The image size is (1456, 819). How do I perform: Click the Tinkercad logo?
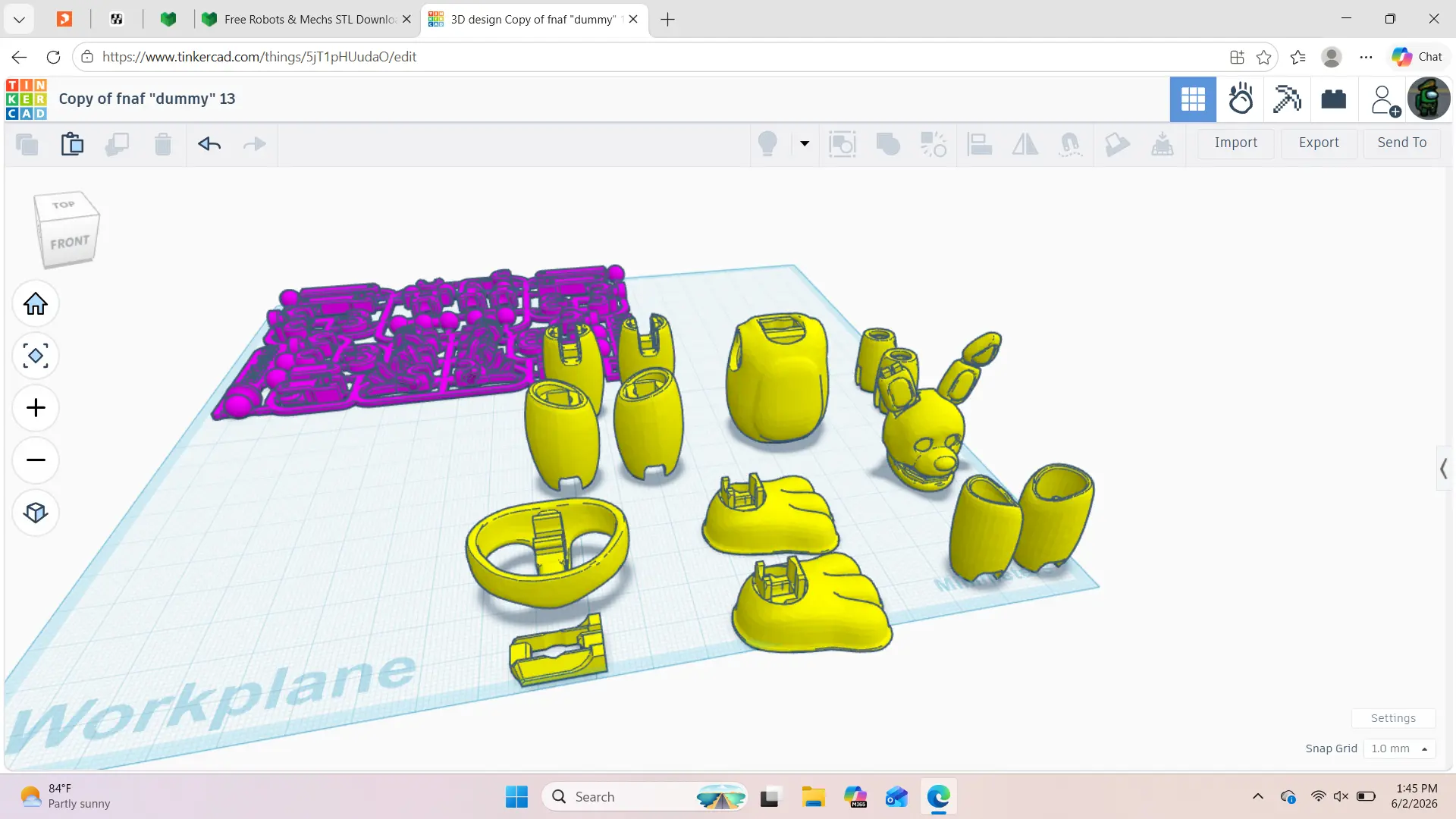[27, 99]
